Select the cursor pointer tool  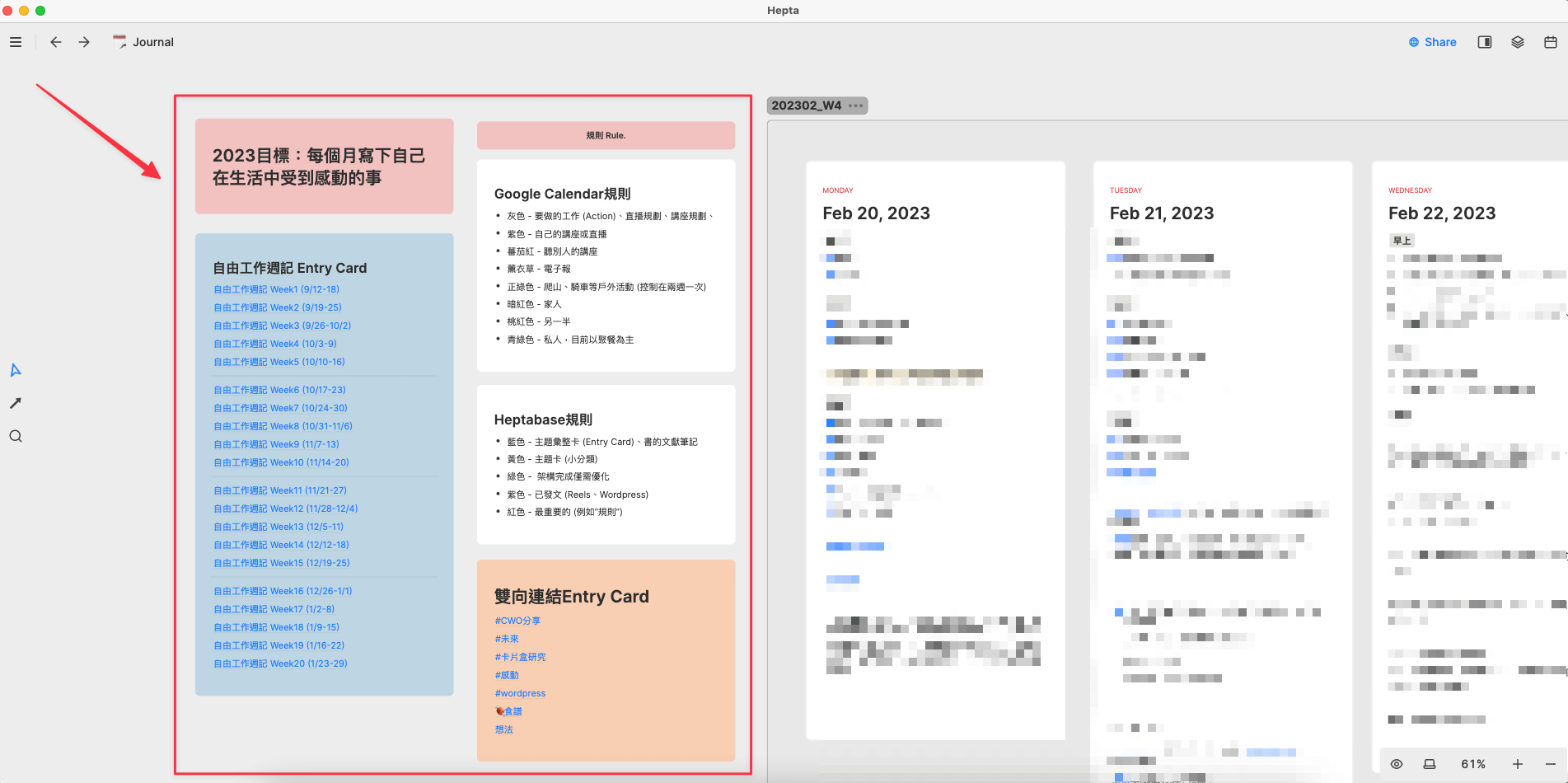(x=16, y=370)
